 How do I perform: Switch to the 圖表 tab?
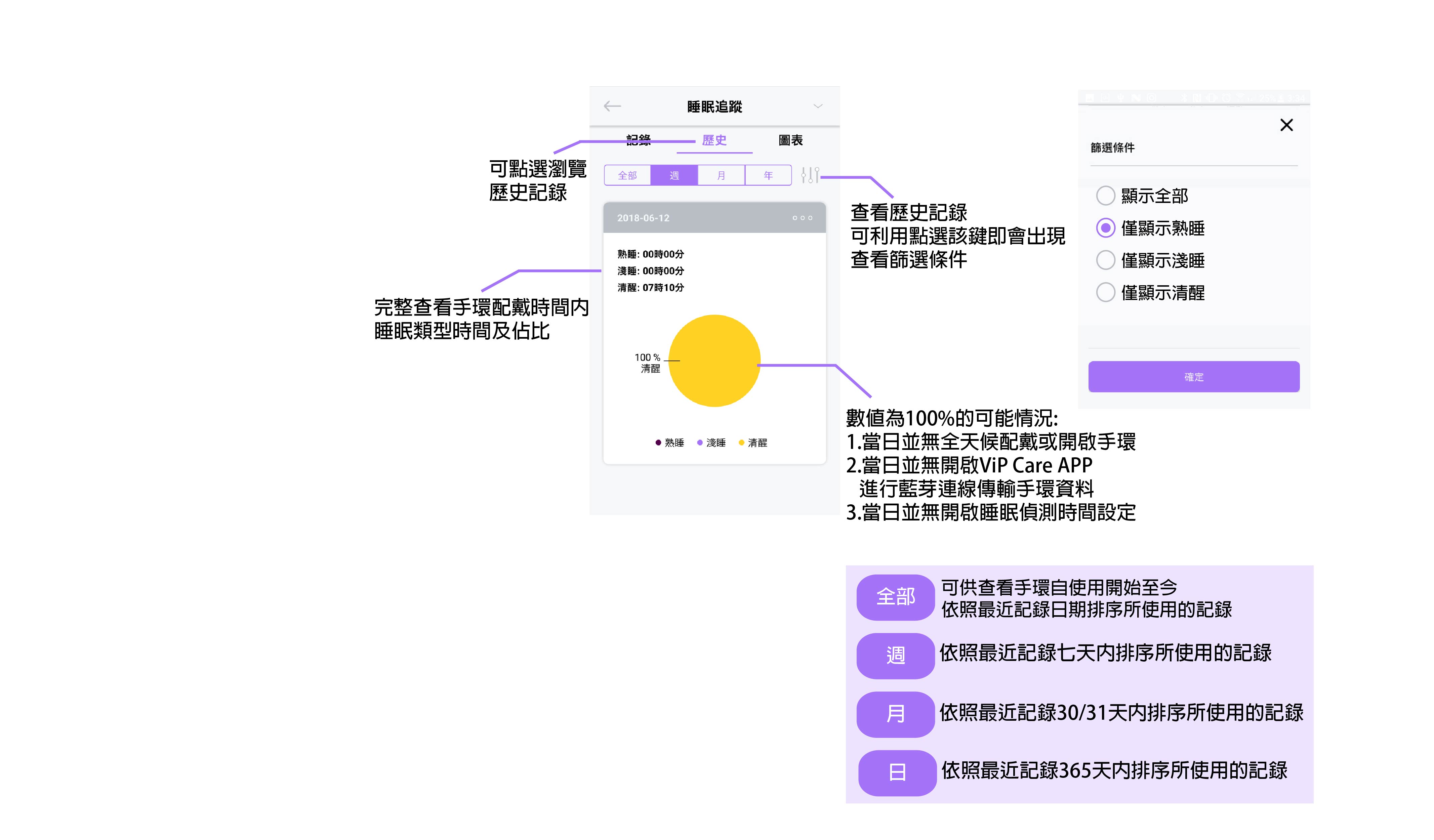click(790, 140)
